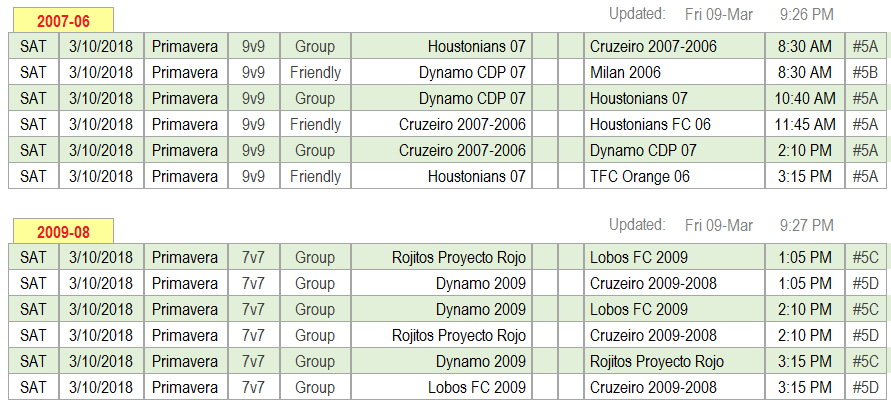Viewport: 891px width, 405px height.
Task: Click the 10:40 AM time cell
Action: pos(805,98)
